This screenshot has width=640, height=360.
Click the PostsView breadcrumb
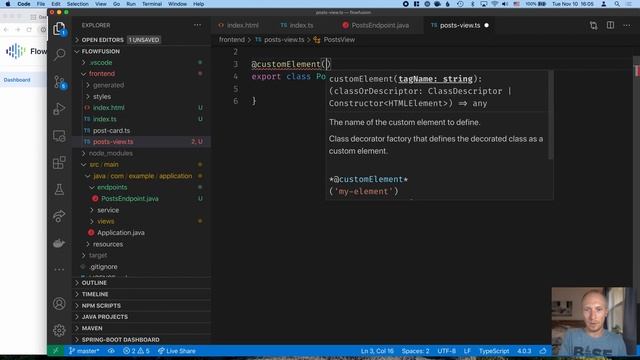click(339, 40)
